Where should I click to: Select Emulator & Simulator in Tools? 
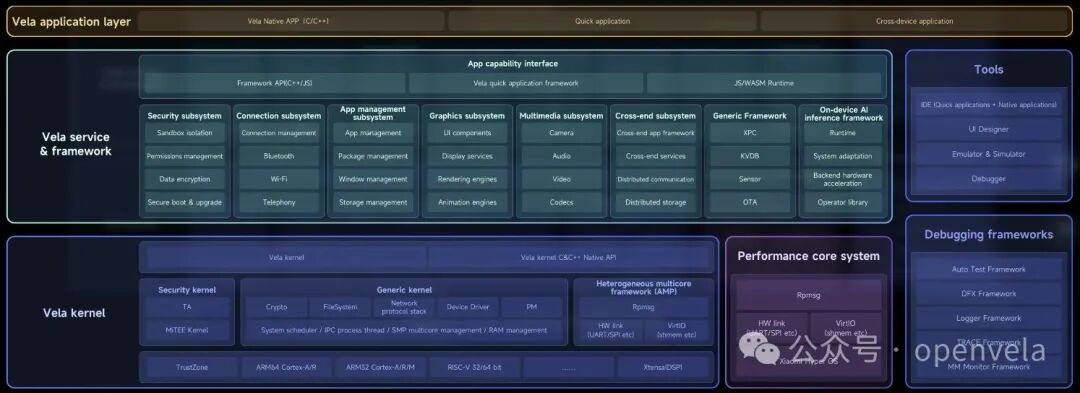click(988, 154)
